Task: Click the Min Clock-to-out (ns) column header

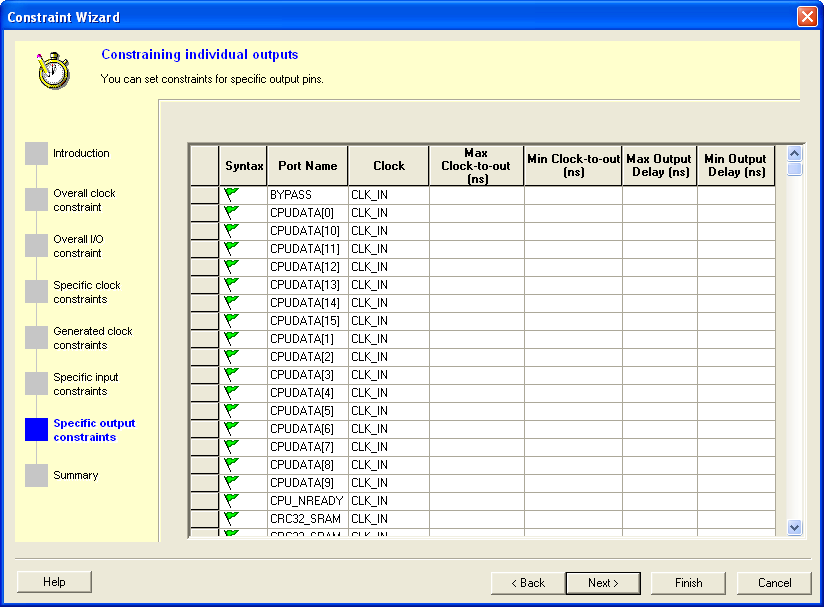Action: [x=573, y=166]
